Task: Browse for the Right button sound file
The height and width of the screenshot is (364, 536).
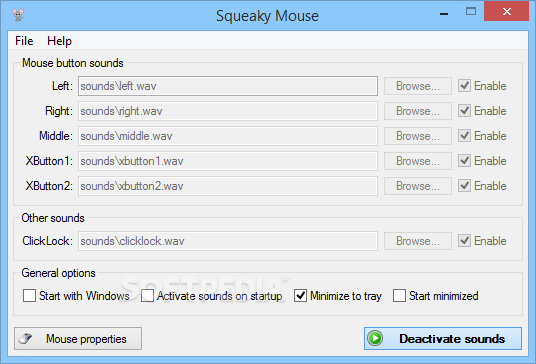Action: pyautogui.click(x=418, y=111)
